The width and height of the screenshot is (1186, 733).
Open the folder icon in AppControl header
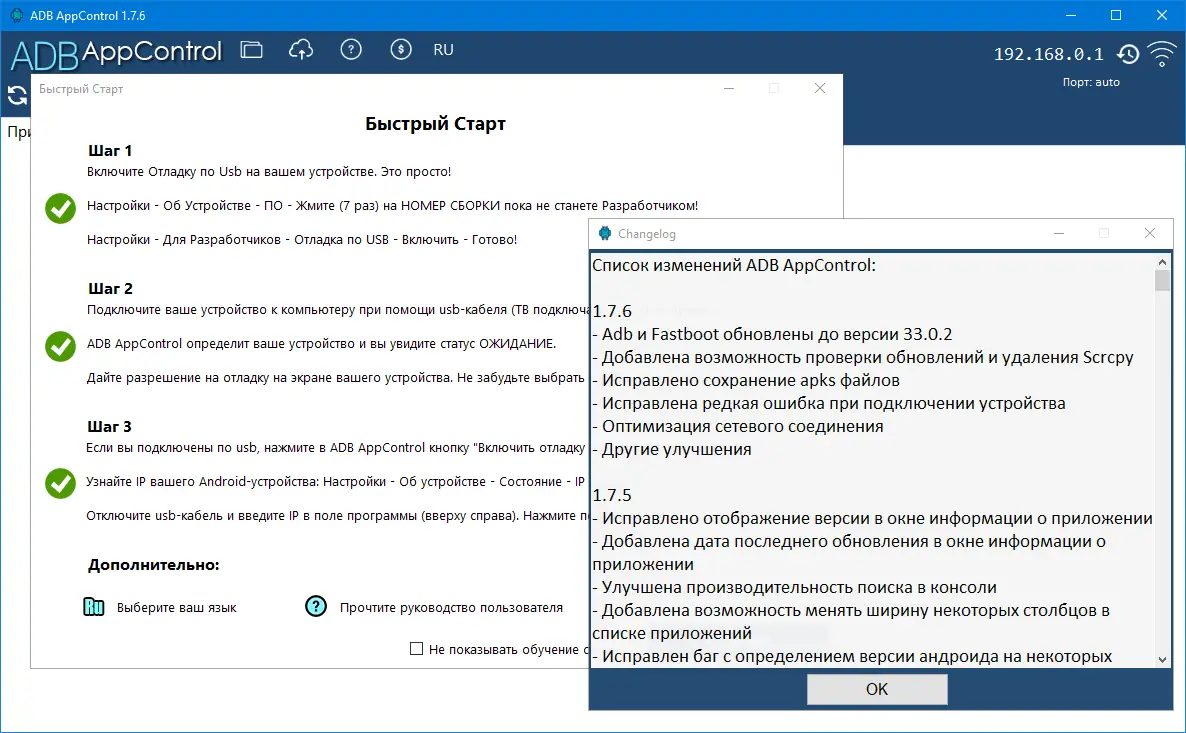tap(251, 50)
